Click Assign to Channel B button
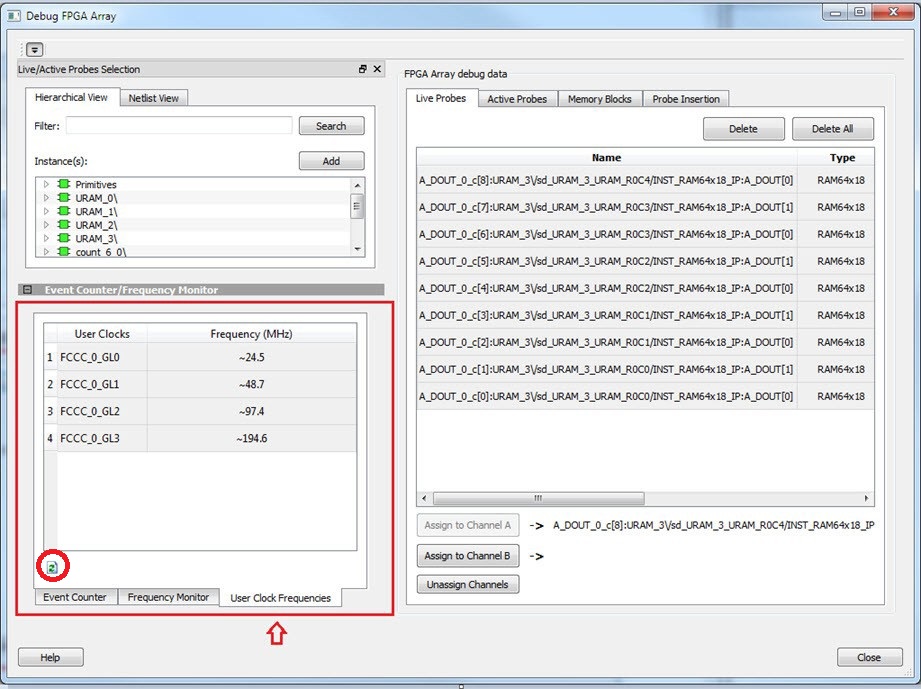This screenshot has width=921, height=689. click(468, 556)
